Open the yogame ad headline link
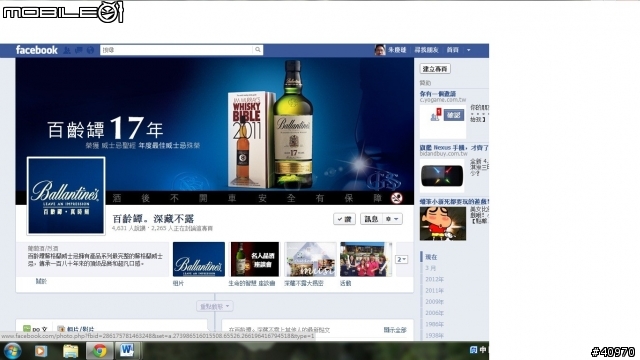The image size is (640, 360). (x=438, y=93)
